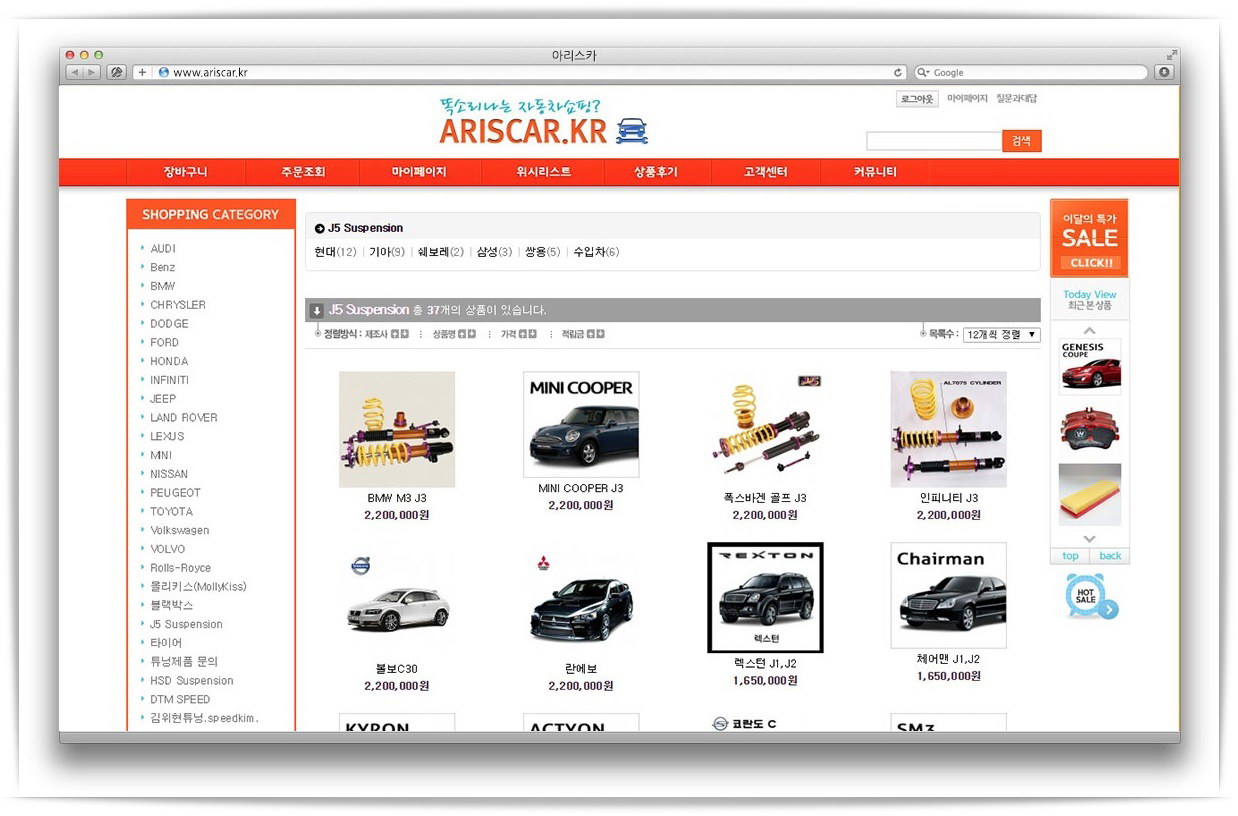This screenshot has height=816, width=1238.
Task: Filter by 삼성(3) subcategory
Action: click(494, 252)
